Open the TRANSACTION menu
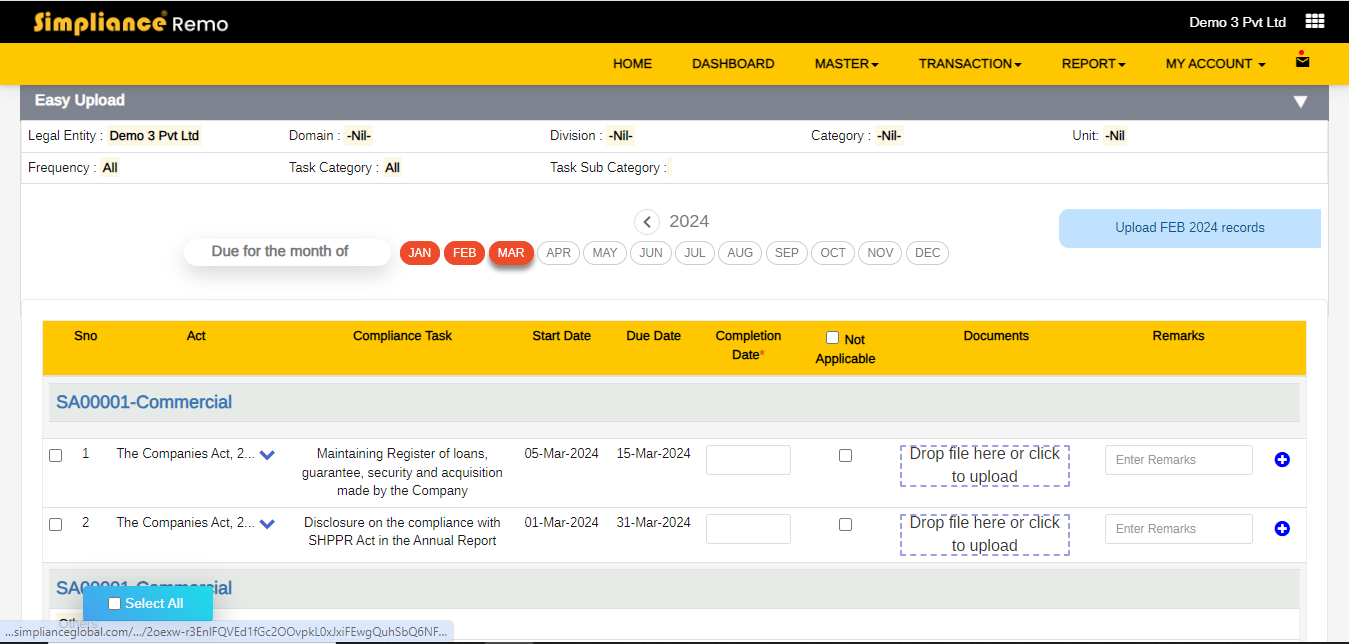 coord(968,63)
